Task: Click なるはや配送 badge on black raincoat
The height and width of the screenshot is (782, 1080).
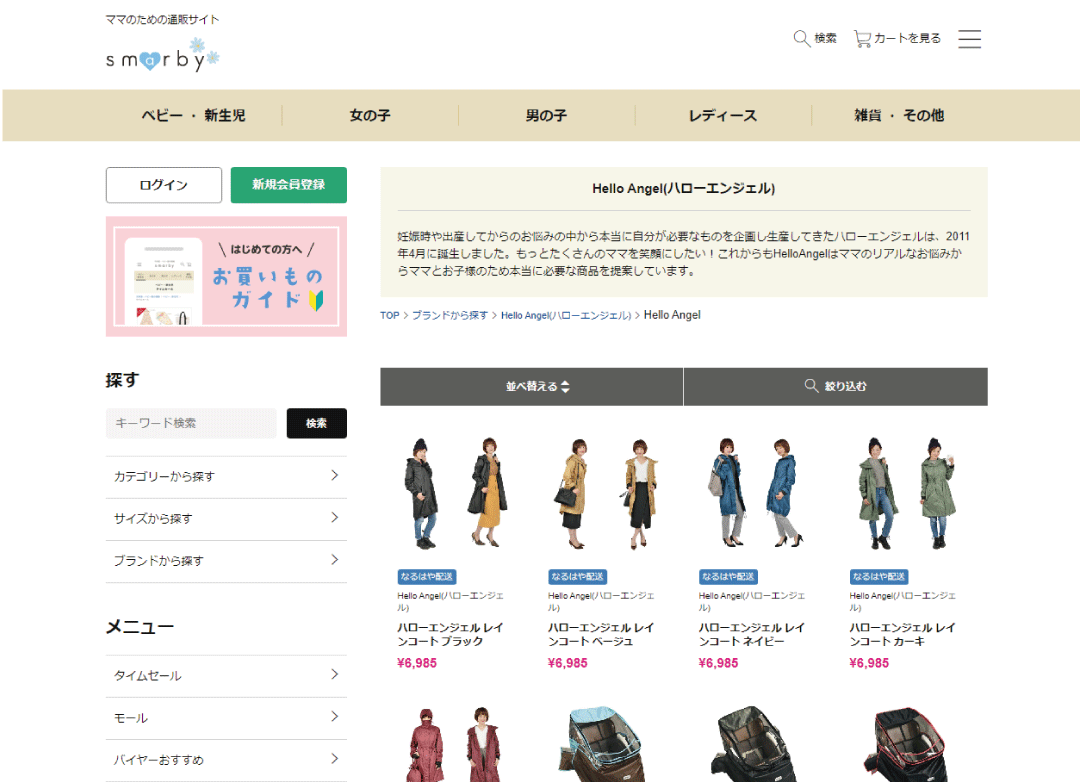Action: [x=427, y=577]
